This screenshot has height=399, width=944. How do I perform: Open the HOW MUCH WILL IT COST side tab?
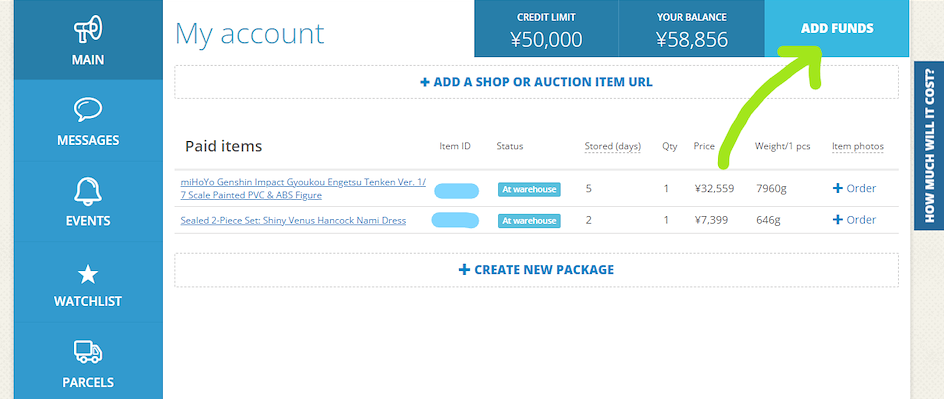[x=928, y=146]
